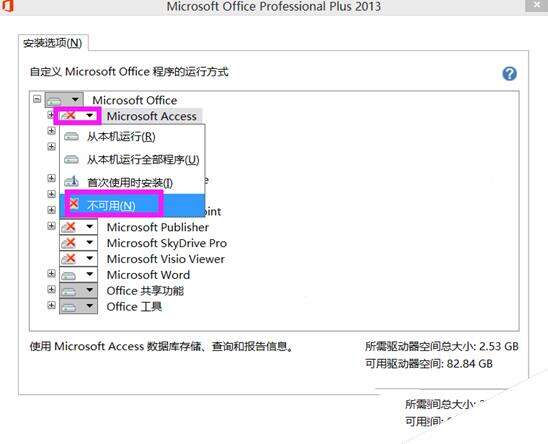548x444 pixels.
Task: Click the 所需驱动器空间总大小 2.53 GB text
Action: pyautogui.click(x=442, y=346)
